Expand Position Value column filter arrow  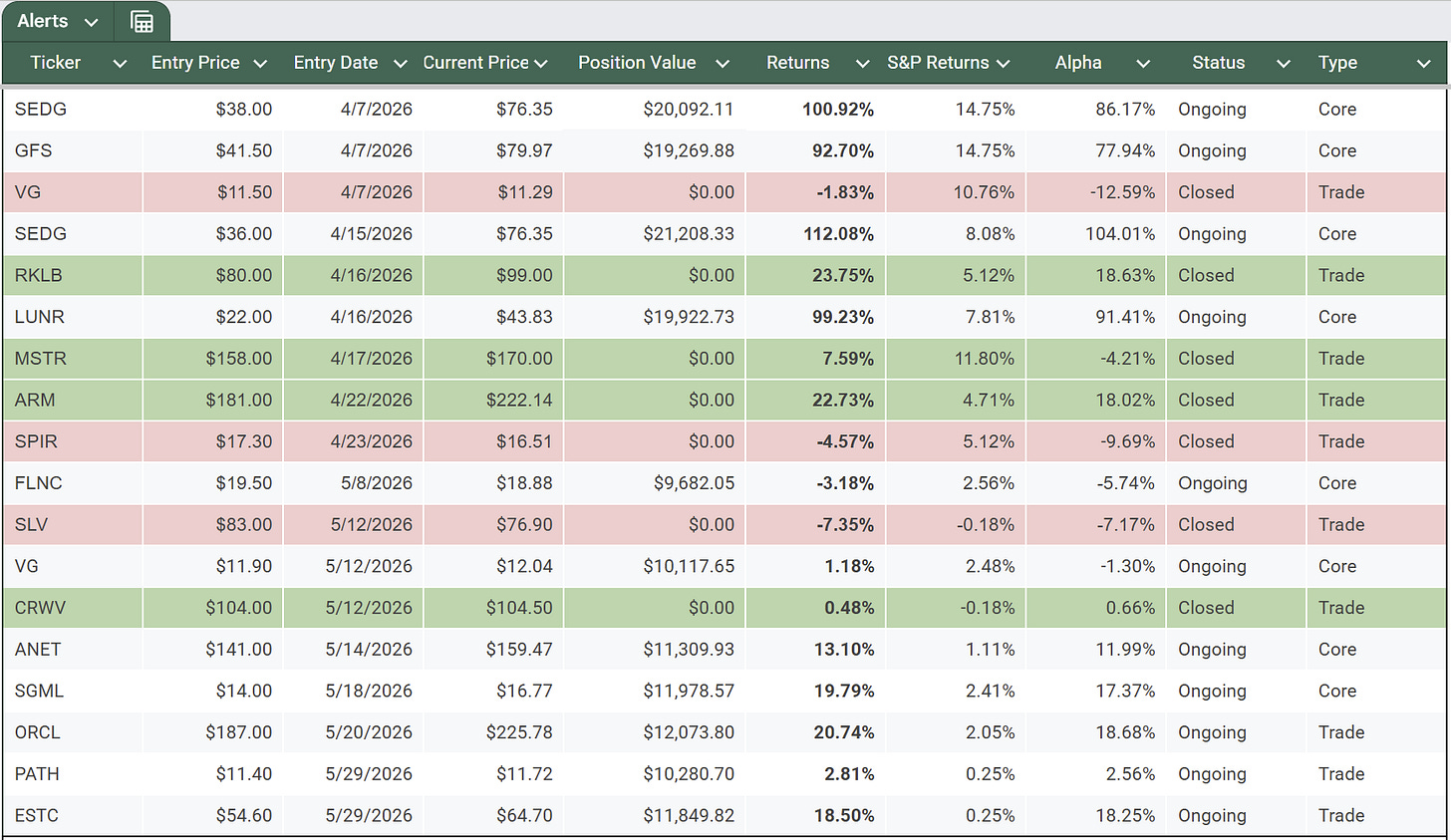coord(723,64)
